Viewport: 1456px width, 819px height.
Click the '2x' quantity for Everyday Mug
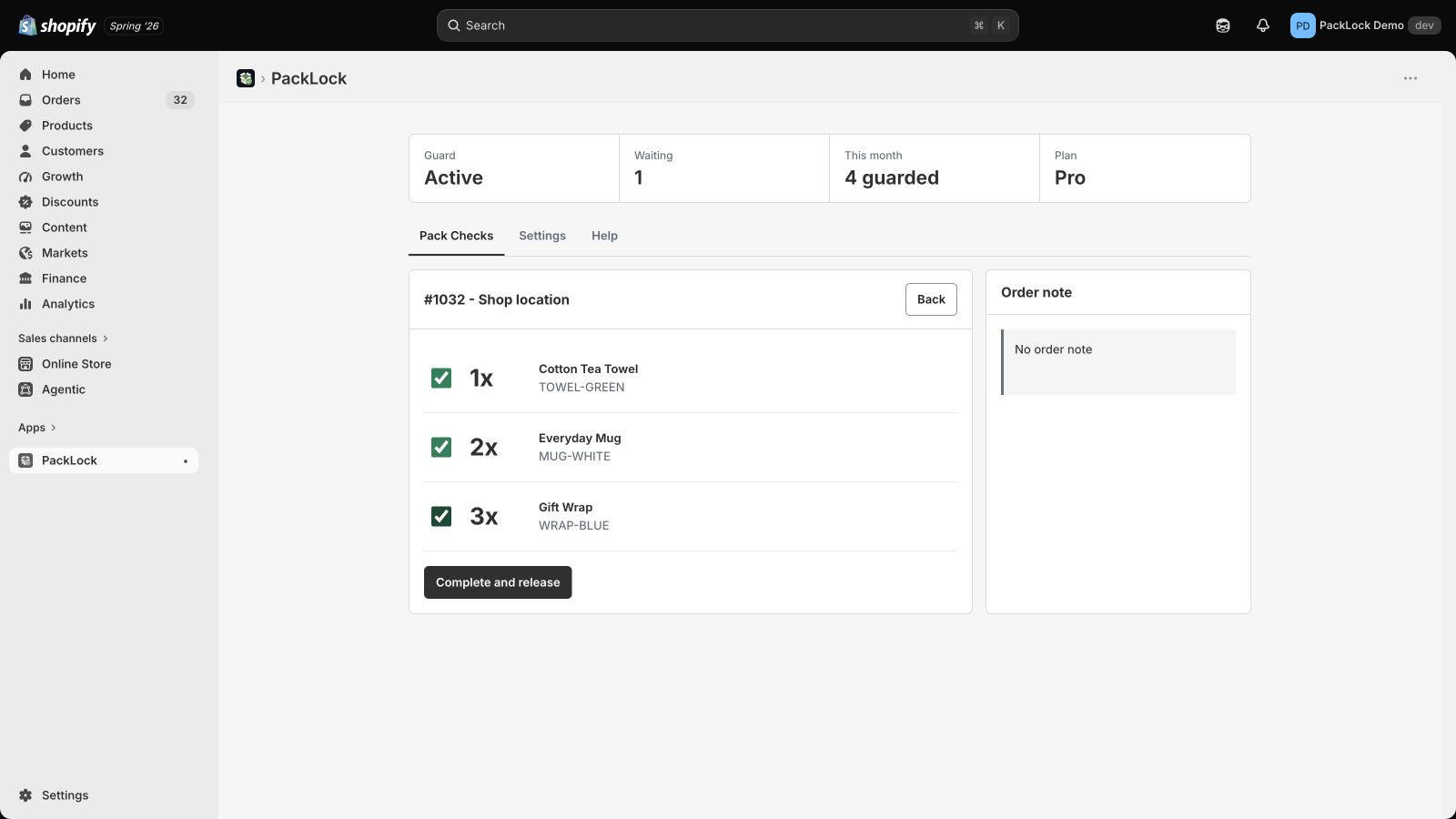(x=483, y=447)
